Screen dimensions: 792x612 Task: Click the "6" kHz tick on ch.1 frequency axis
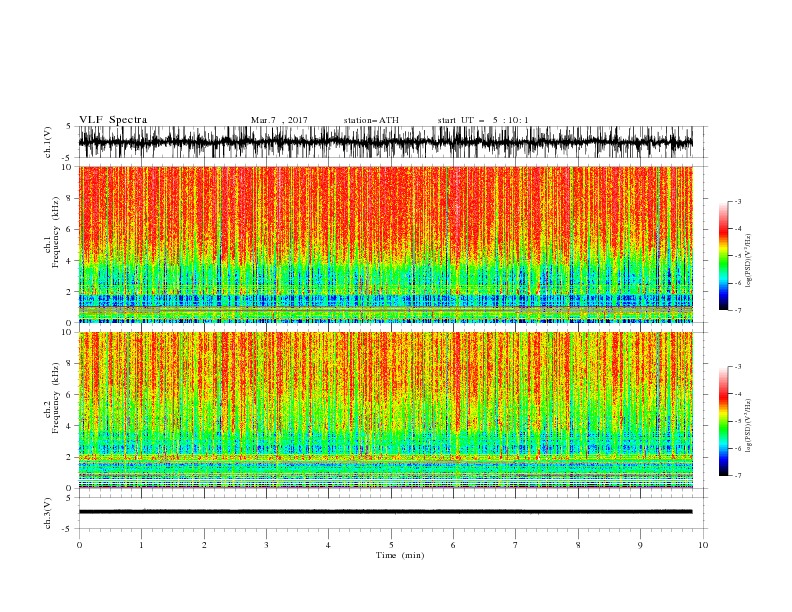tap(70, 229)
